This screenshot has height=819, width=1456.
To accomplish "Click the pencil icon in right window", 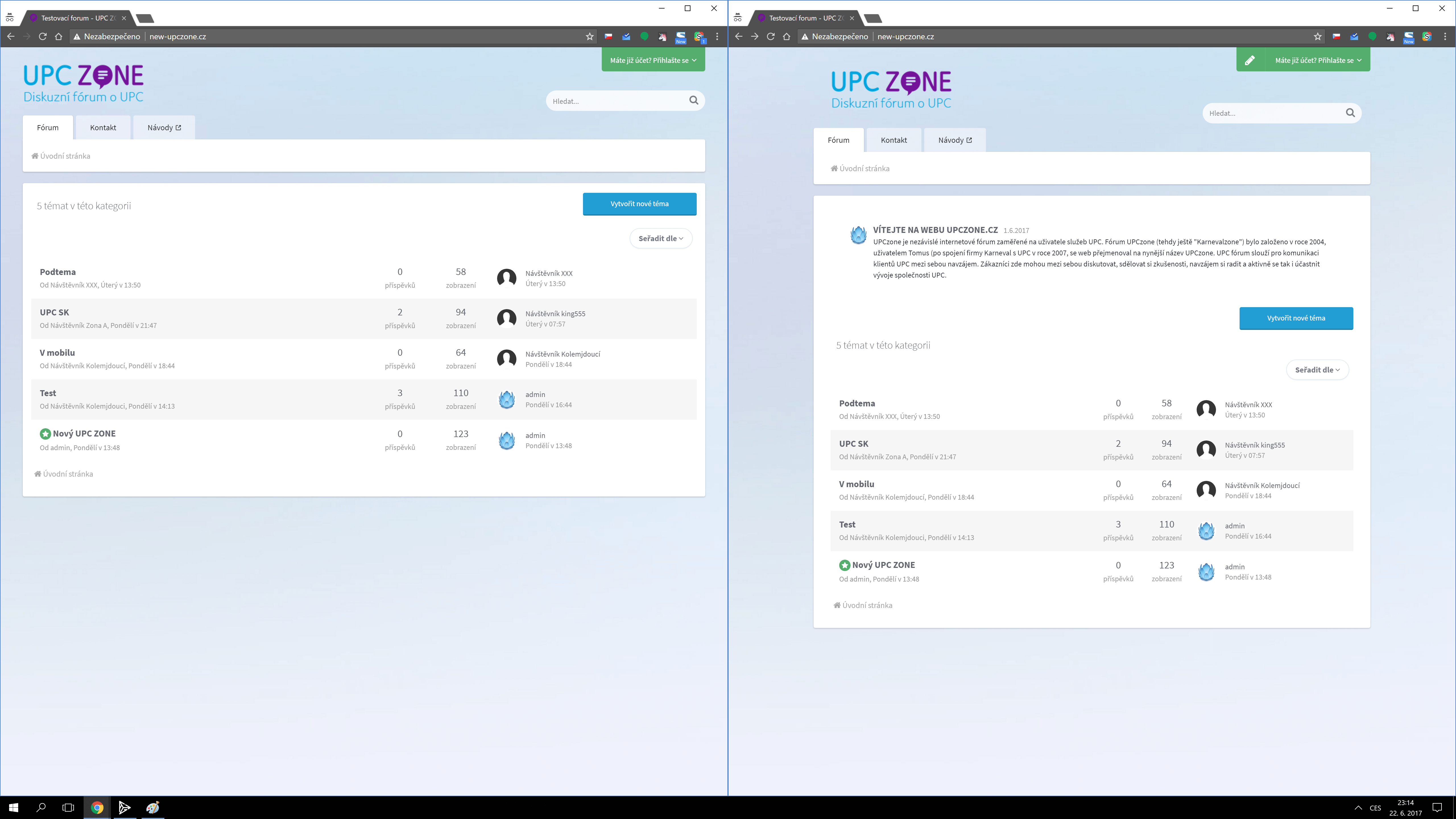I will click(1250, 61).
